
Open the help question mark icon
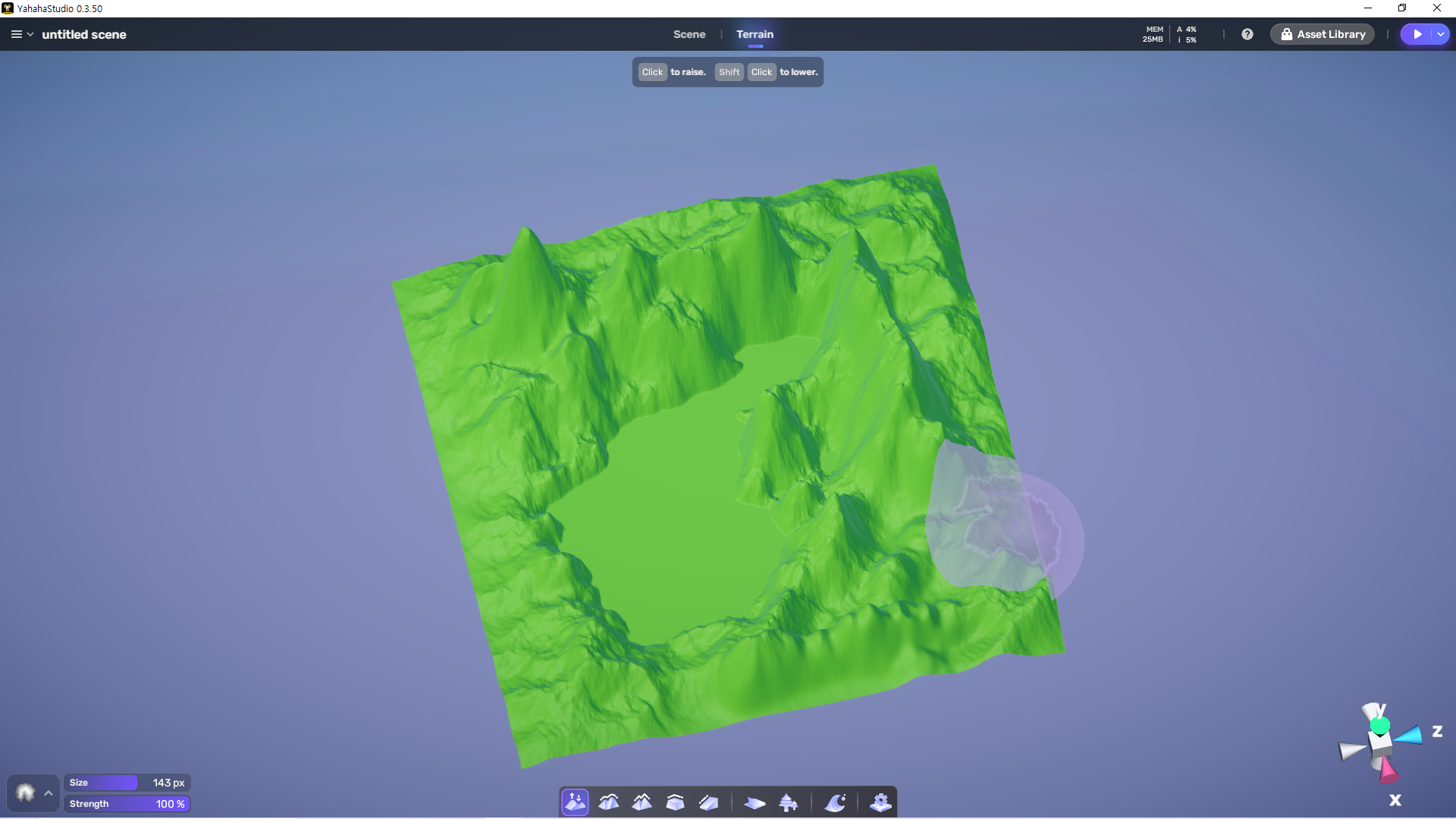pos(1247,34)
